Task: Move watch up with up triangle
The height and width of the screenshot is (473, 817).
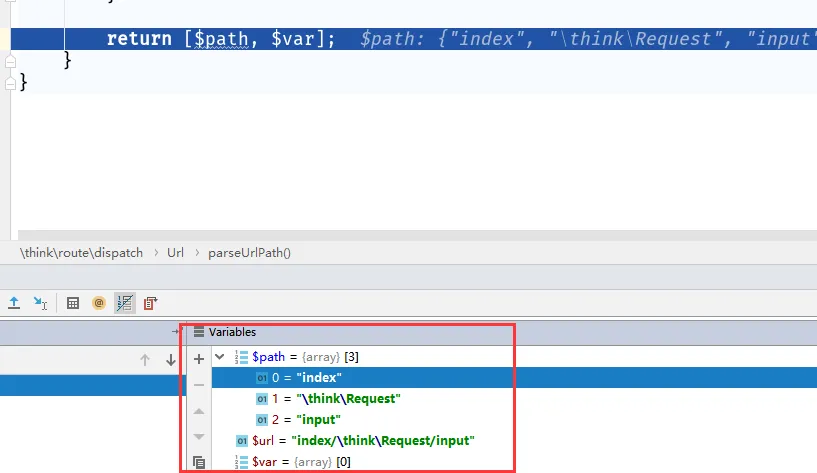Action: coord(198,411)
